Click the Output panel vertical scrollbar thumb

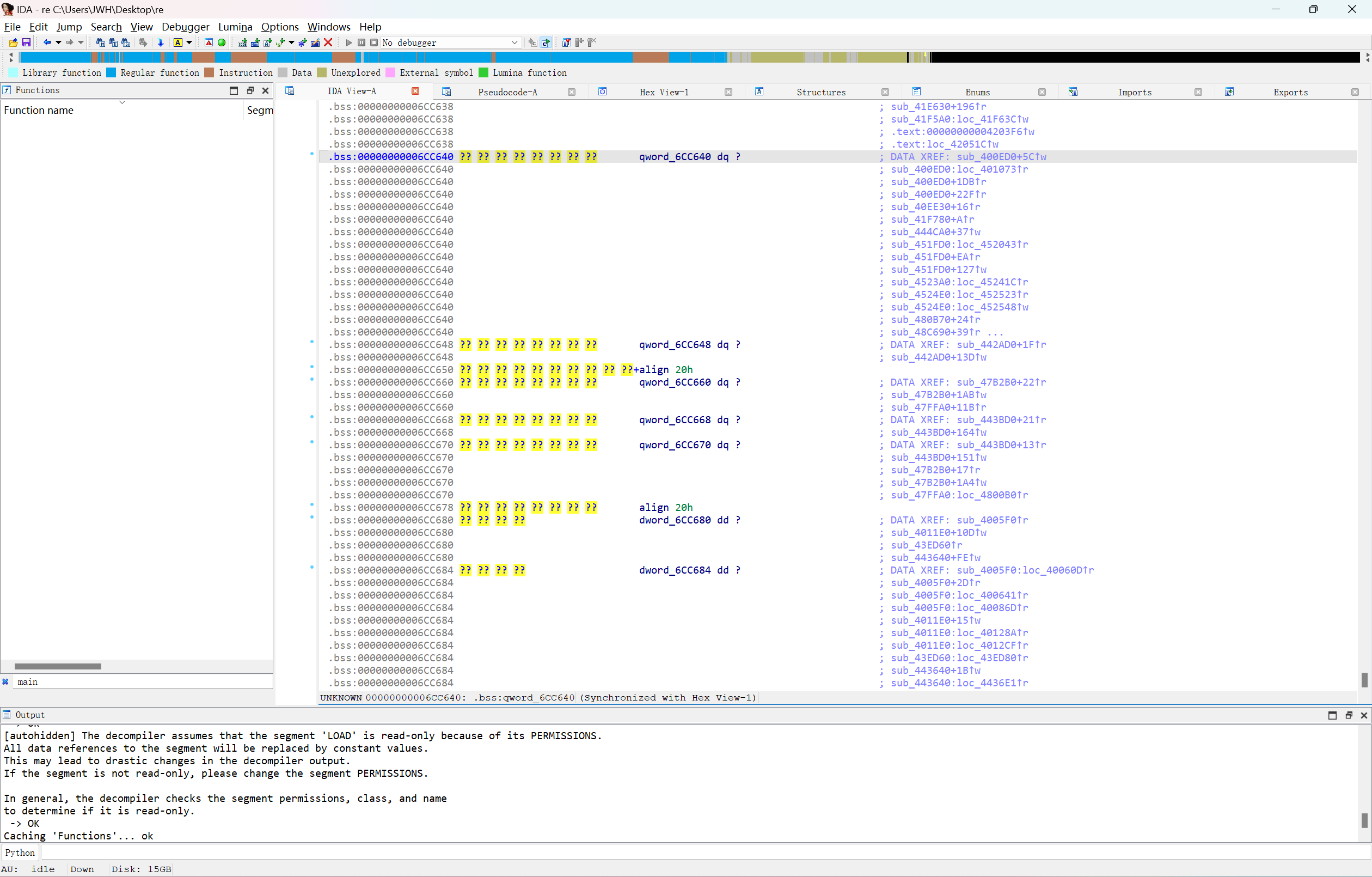[x=1364, y=820]
